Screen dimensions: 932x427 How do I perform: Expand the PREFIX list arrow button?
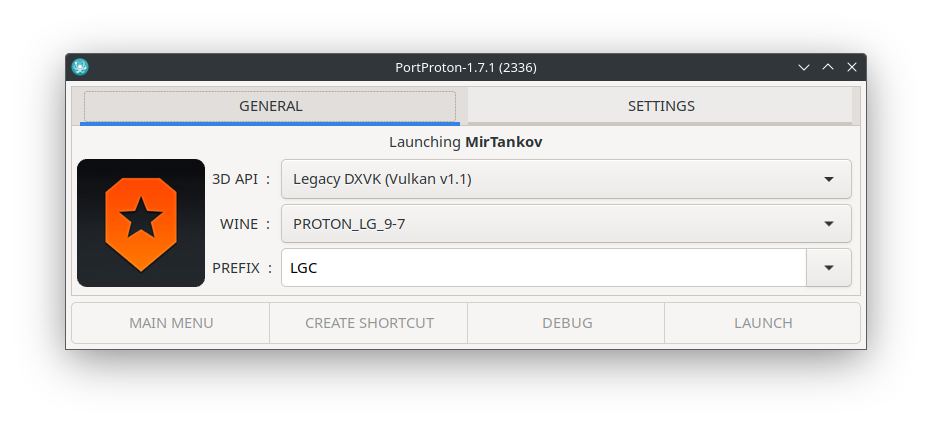pos(829,268)
